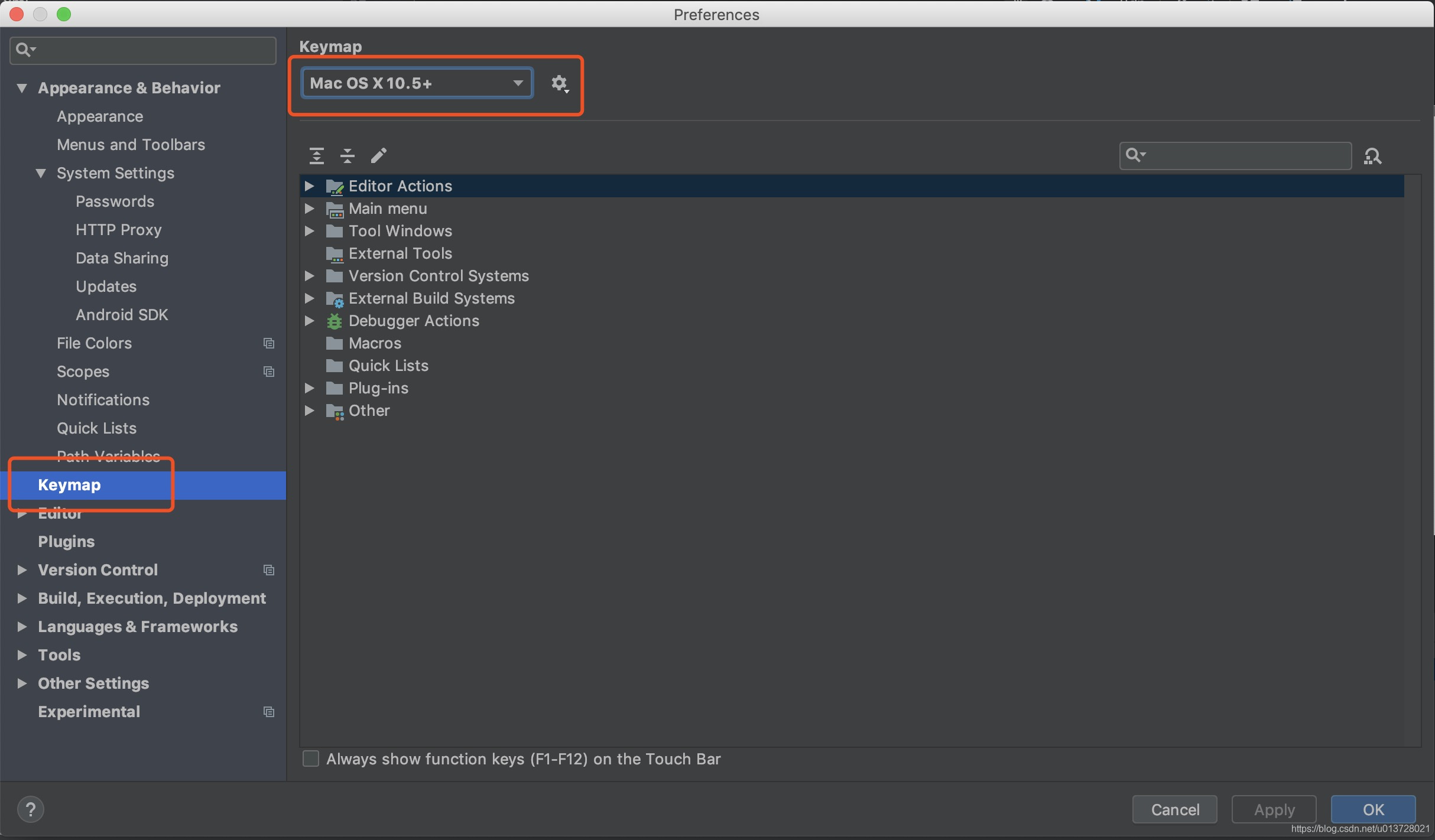Click the edit/pencil icon in keymap toolbar
1435x840 pixels.
point(378,155)
